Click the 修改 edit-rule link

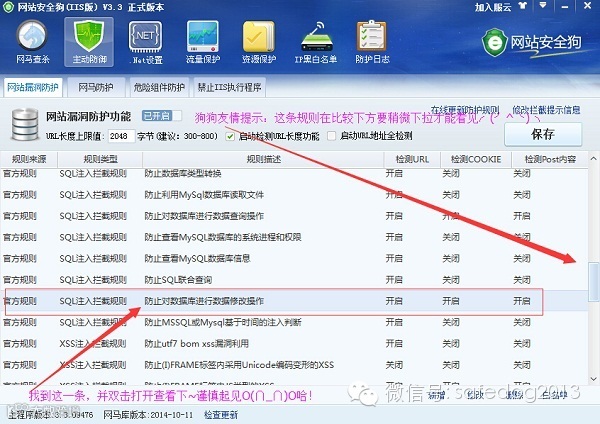coord(476,395)
